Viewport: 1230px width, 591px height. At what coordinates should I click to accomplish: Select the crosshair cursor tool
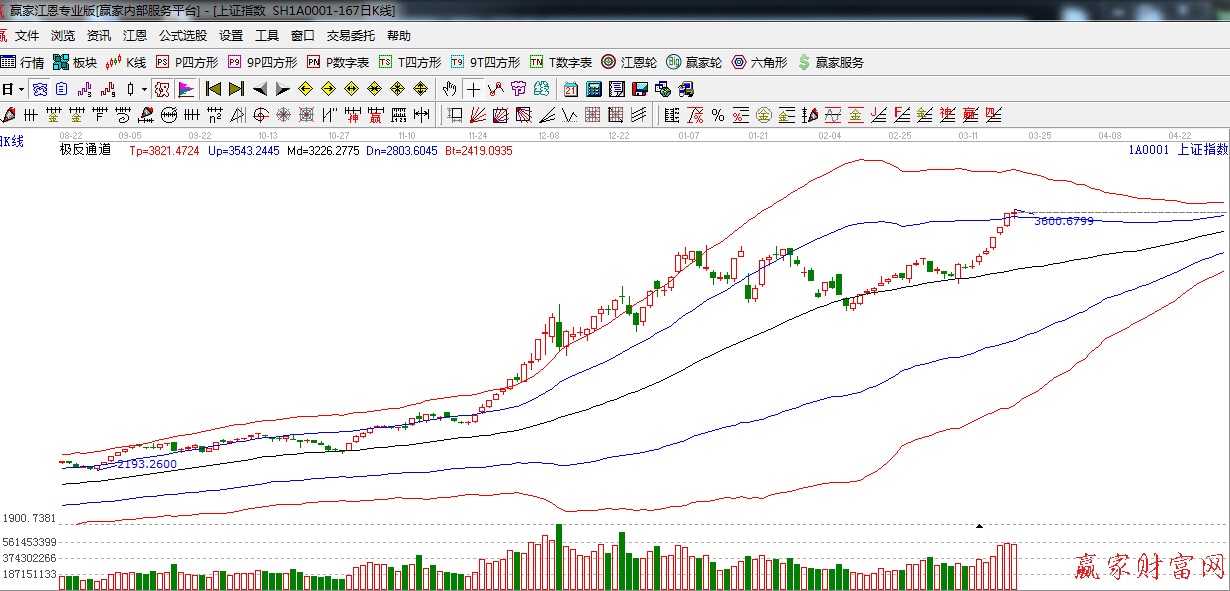(x=473, y=89)
